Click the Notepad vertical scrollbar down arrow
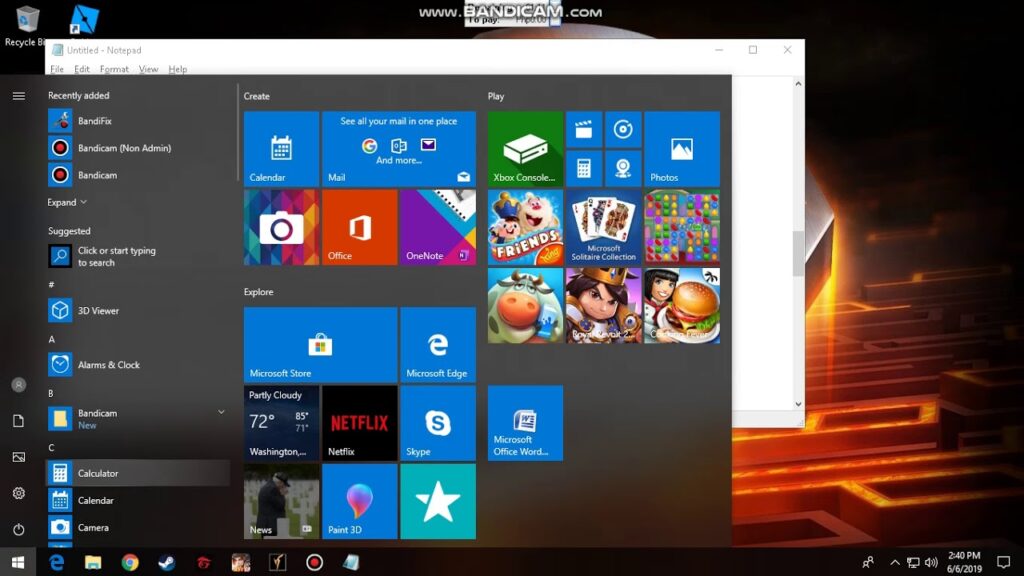Viewport: 1024px width, 576px height. click(x=798, y=404)
